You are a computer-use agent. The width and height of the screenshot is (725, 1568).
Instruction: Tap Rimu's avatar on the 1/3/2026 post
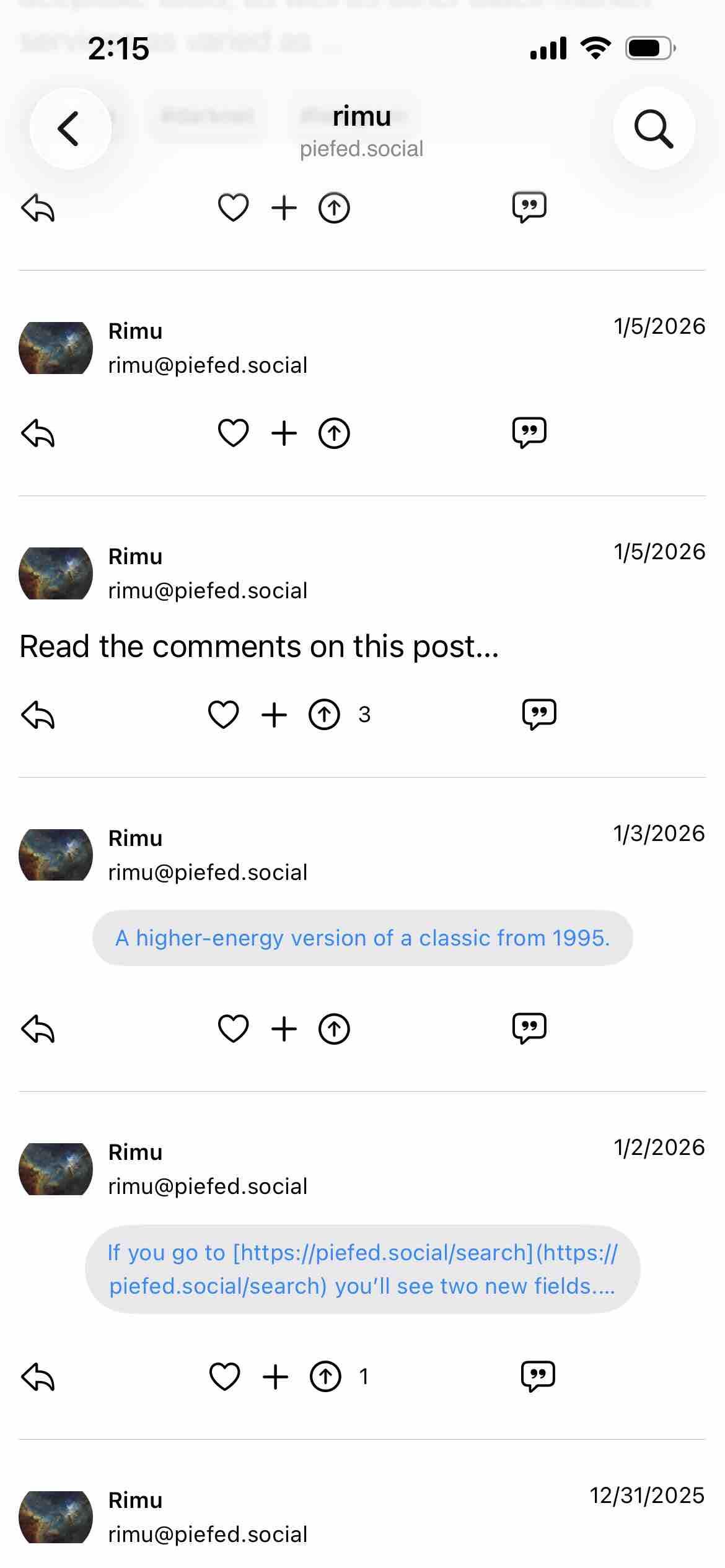(x=56, y=855)
